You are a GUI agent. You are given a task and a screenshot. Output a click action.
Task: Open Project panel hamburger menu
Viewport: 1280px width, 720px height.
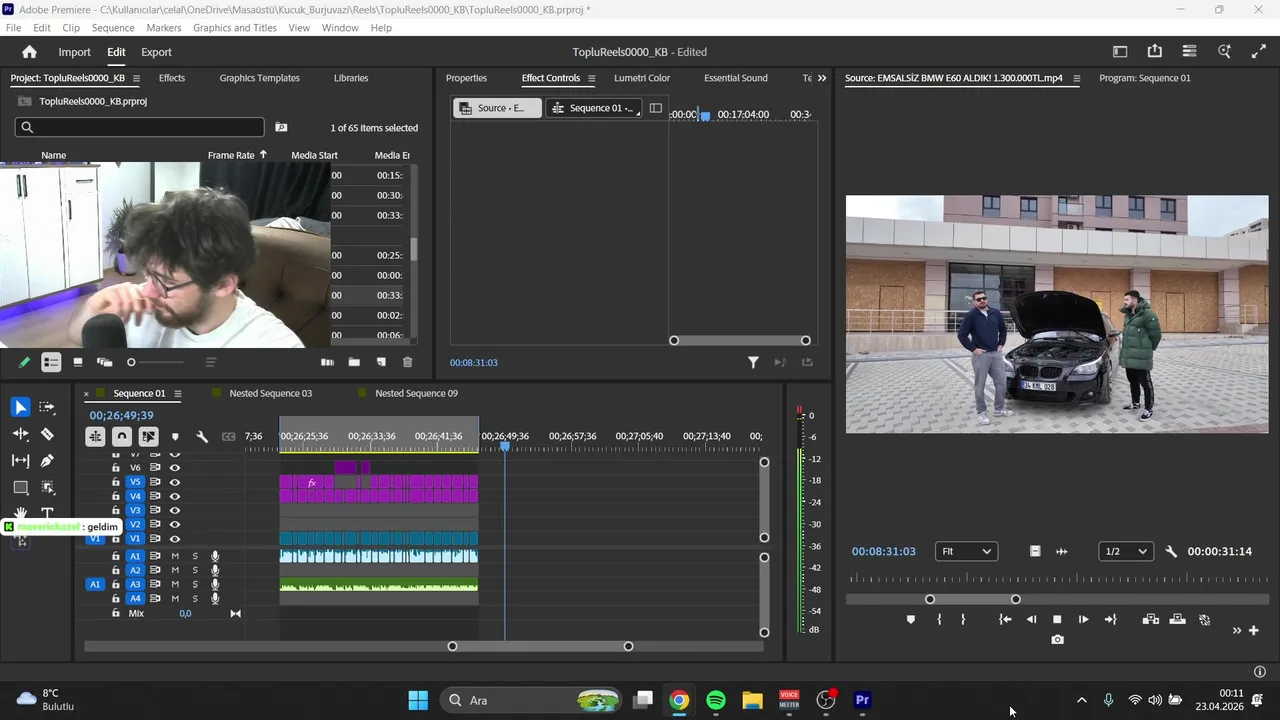point(136,78)
